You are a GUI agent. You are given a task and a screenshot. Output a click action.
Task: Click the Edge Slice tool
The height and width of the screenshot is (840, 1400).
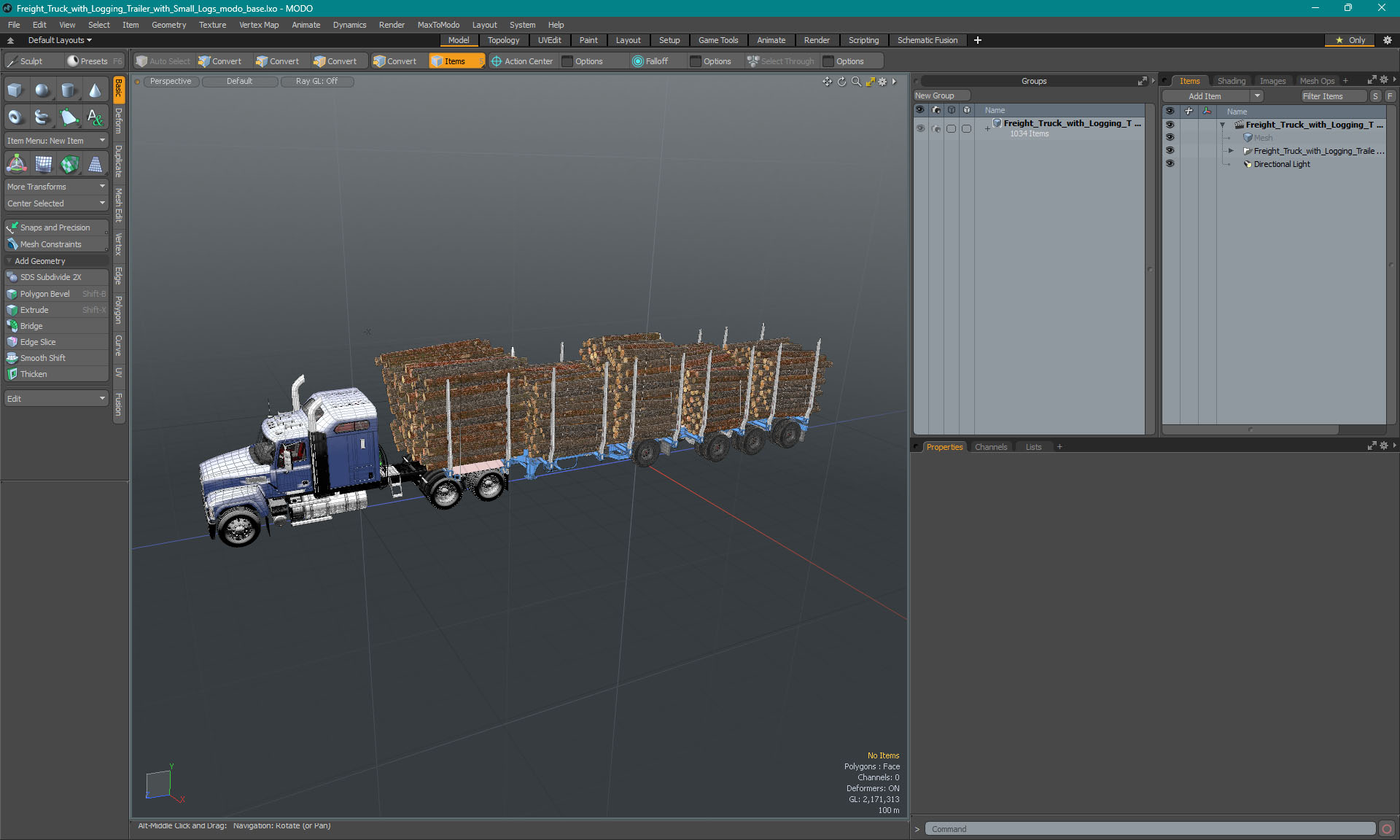coord(56,342)
